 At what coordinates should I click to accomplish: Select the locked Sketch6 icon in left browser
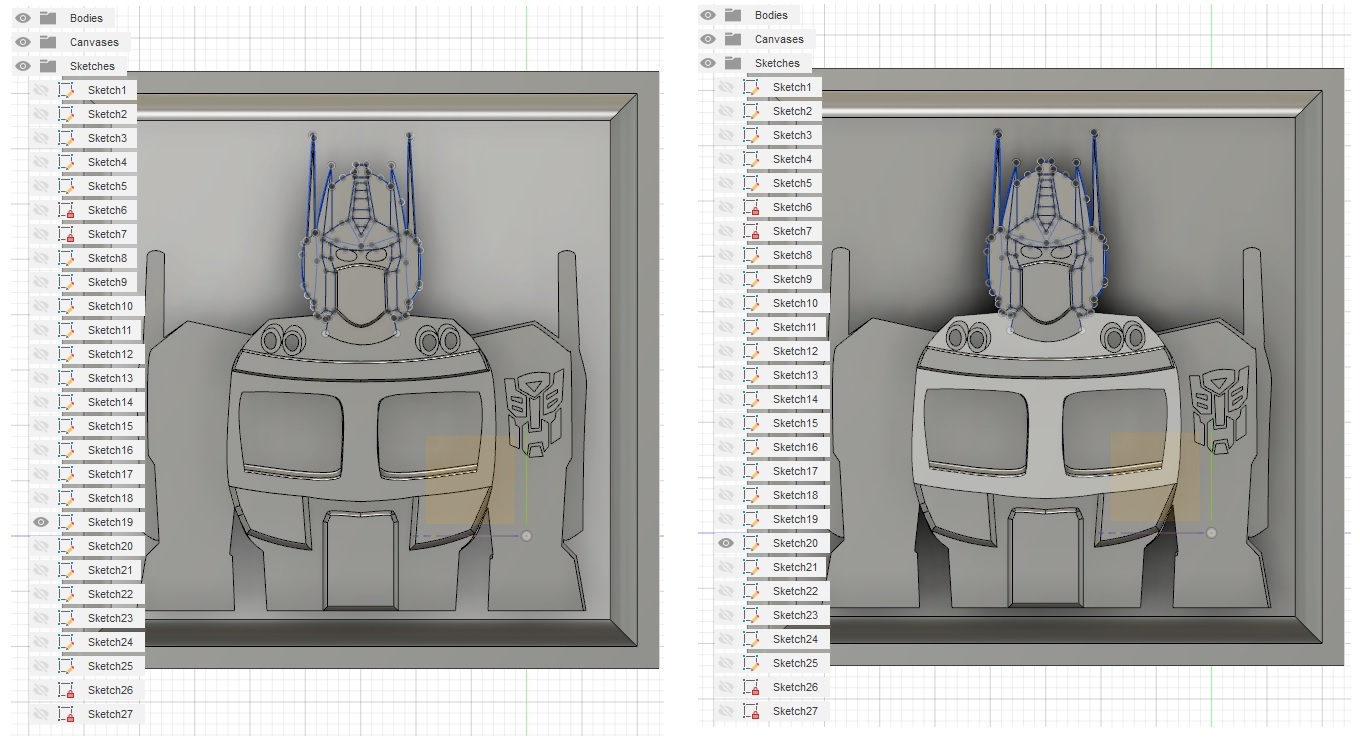(67, 210)
